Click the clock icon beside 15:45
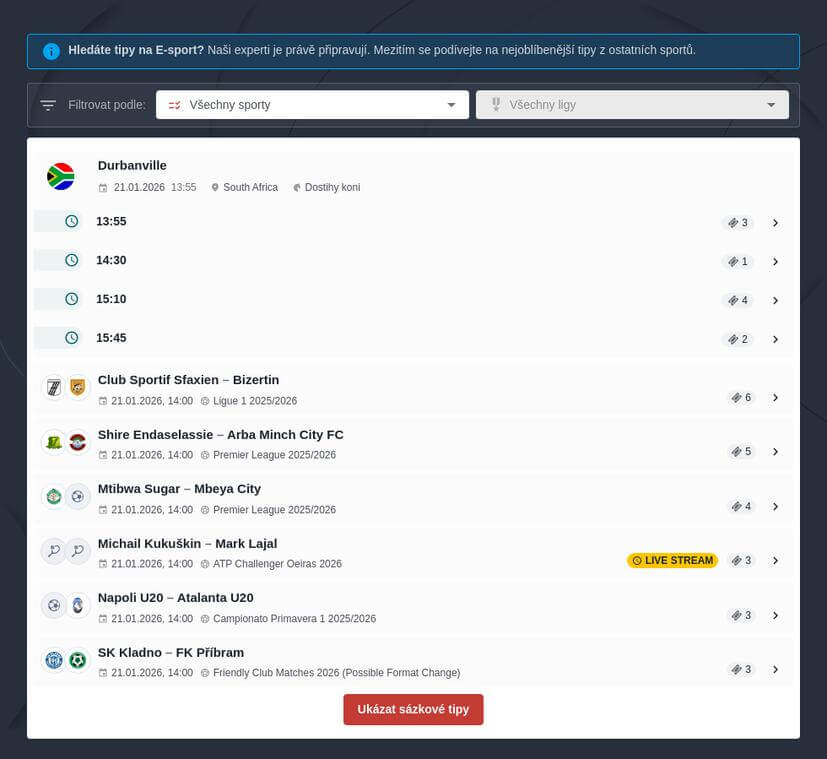 click(x=72, y=338)
